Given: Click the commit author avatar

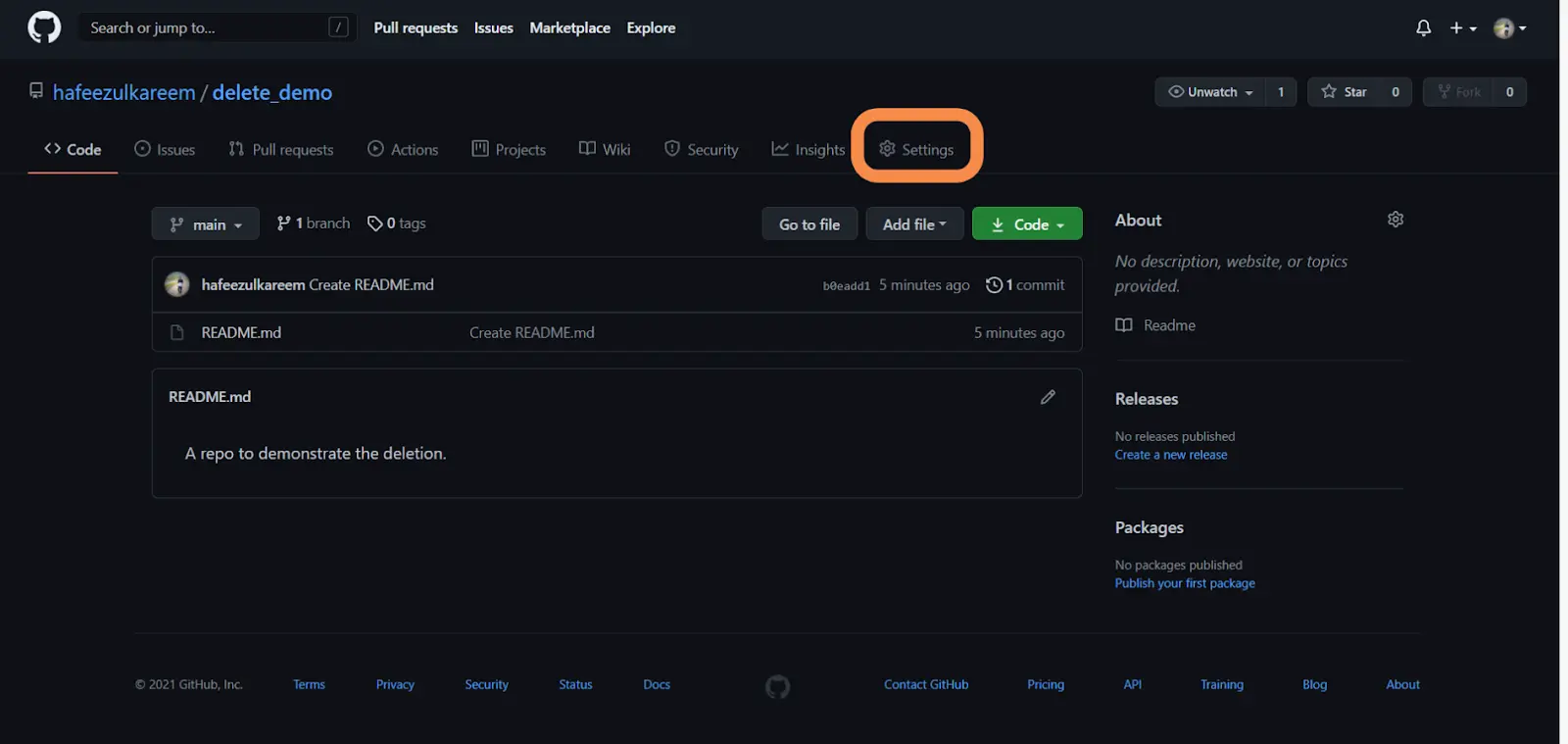Looking at the screenshot, I should click(x=177, y=284).
